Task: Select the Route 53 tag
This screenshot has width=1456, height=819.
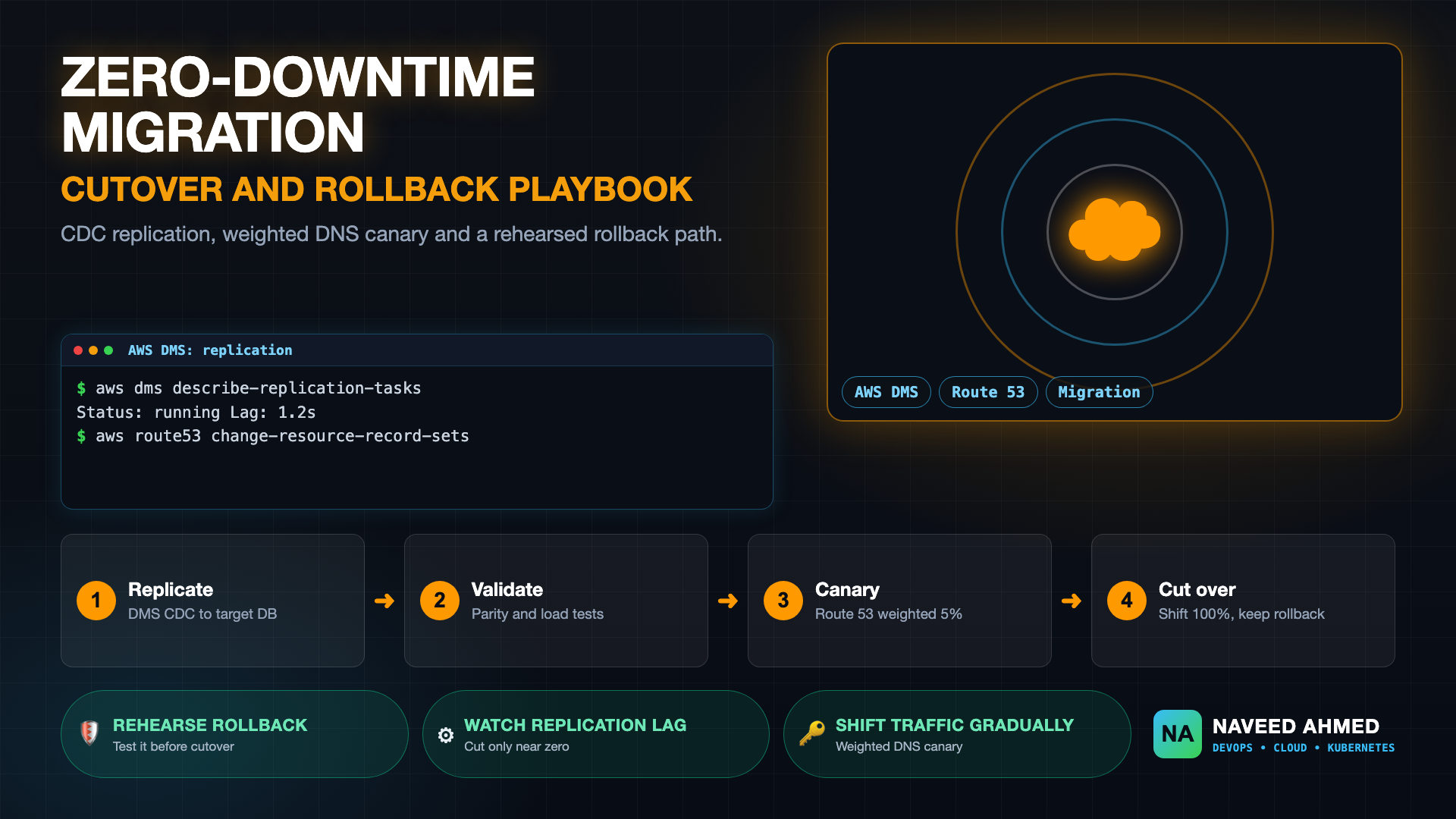Action: (988, 392)
